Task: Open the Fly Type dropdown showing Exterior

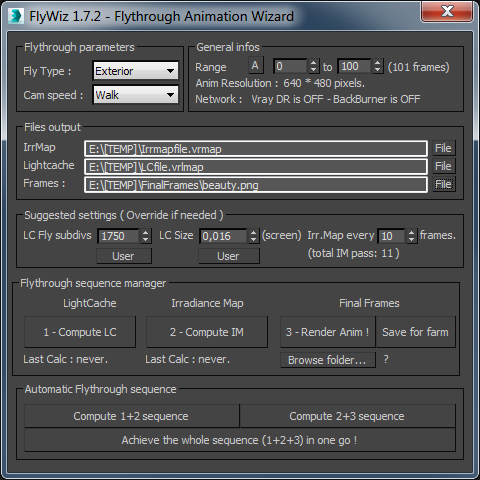Action: pos(135,71)
